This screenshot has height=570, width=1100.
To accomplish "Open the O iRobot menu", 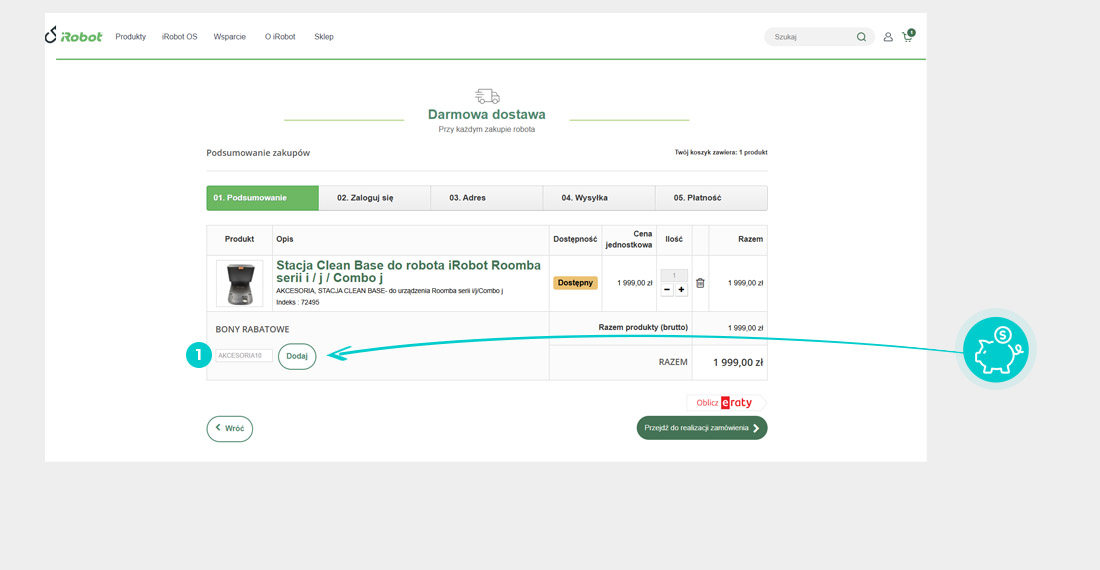I will [280, 37].
